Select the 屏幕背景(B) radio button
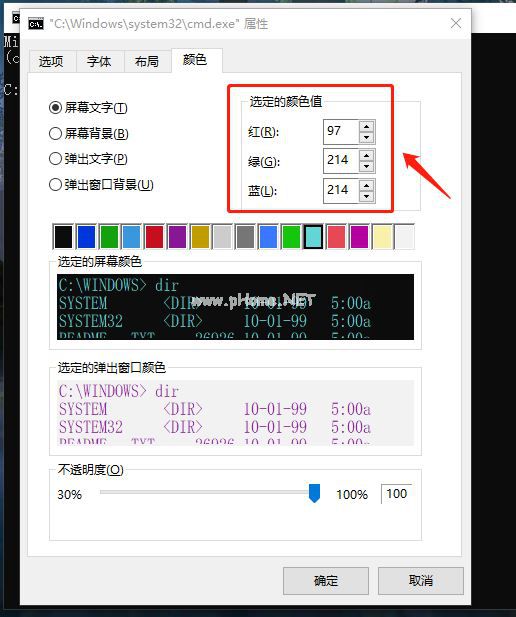516x617 pixels. tap(55, 133)
